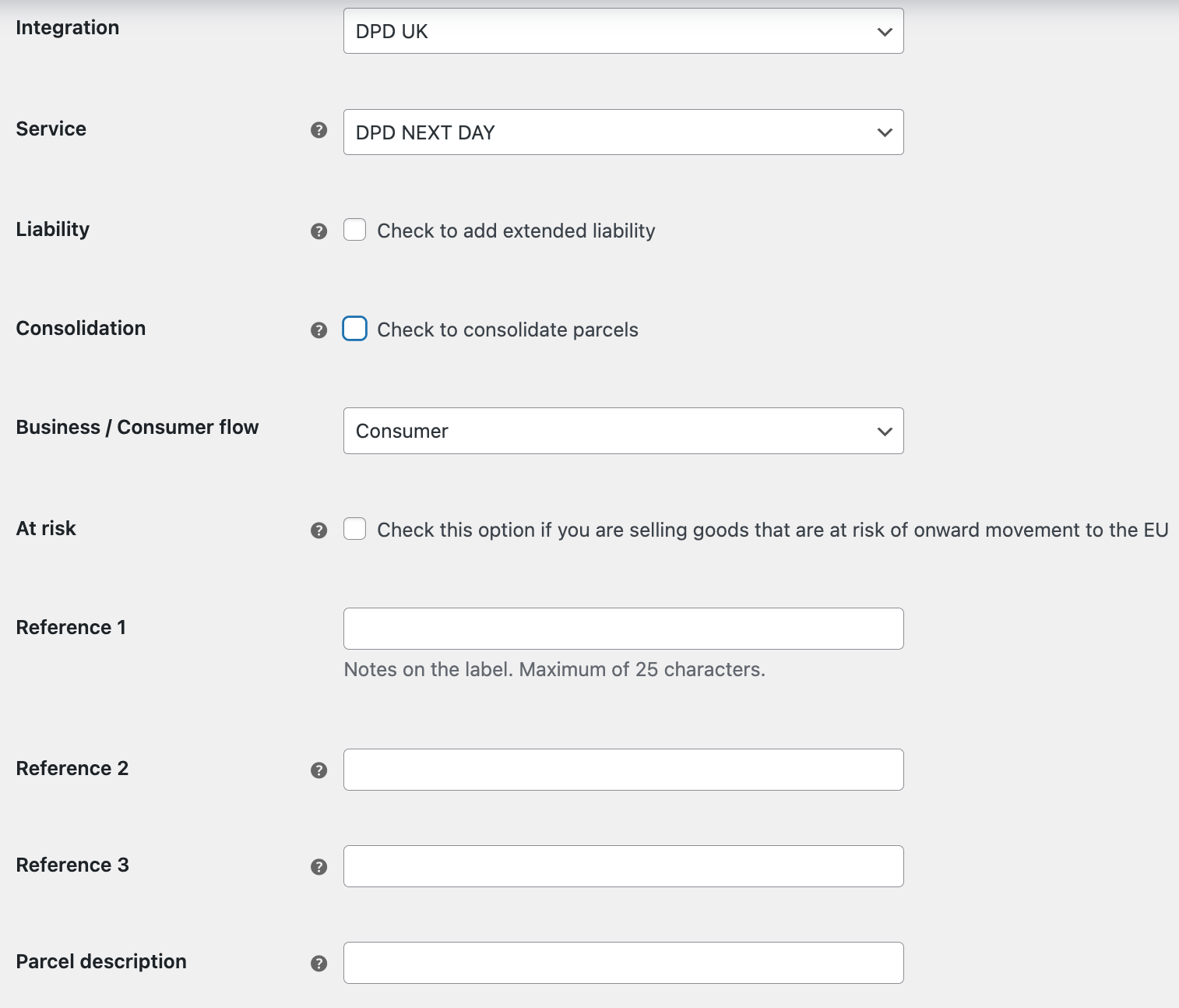Focus the Reference 1 text field
Image resolution: width=1179 pixels, height=1008 pixels.
point(623,629)
